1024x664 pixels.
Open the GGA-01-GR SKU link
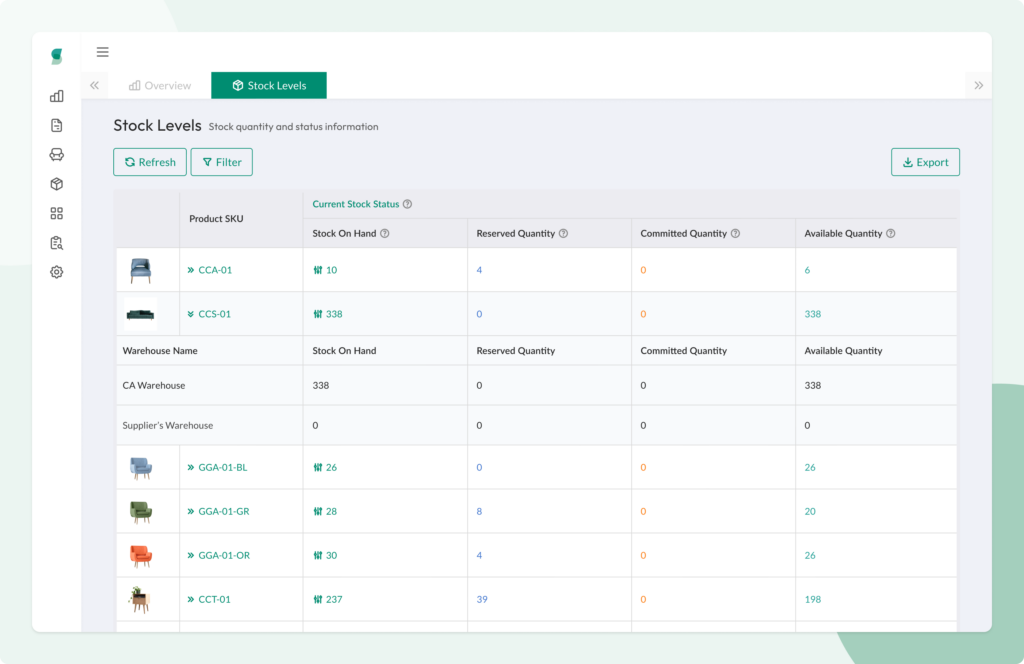224,512
